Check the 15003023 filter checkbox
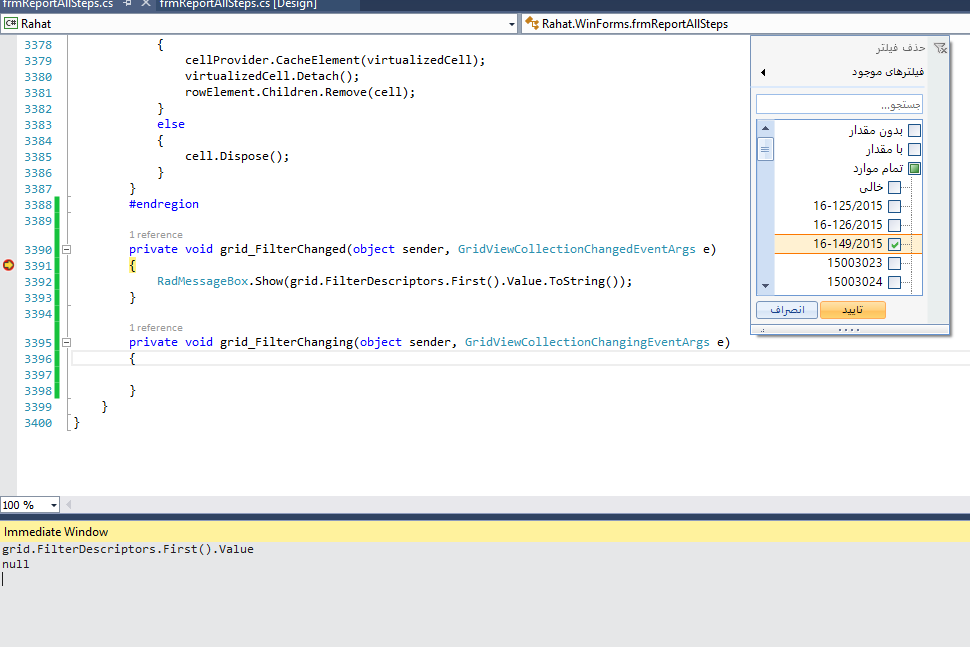Viewport: 970px width, 647px height. 895,264
